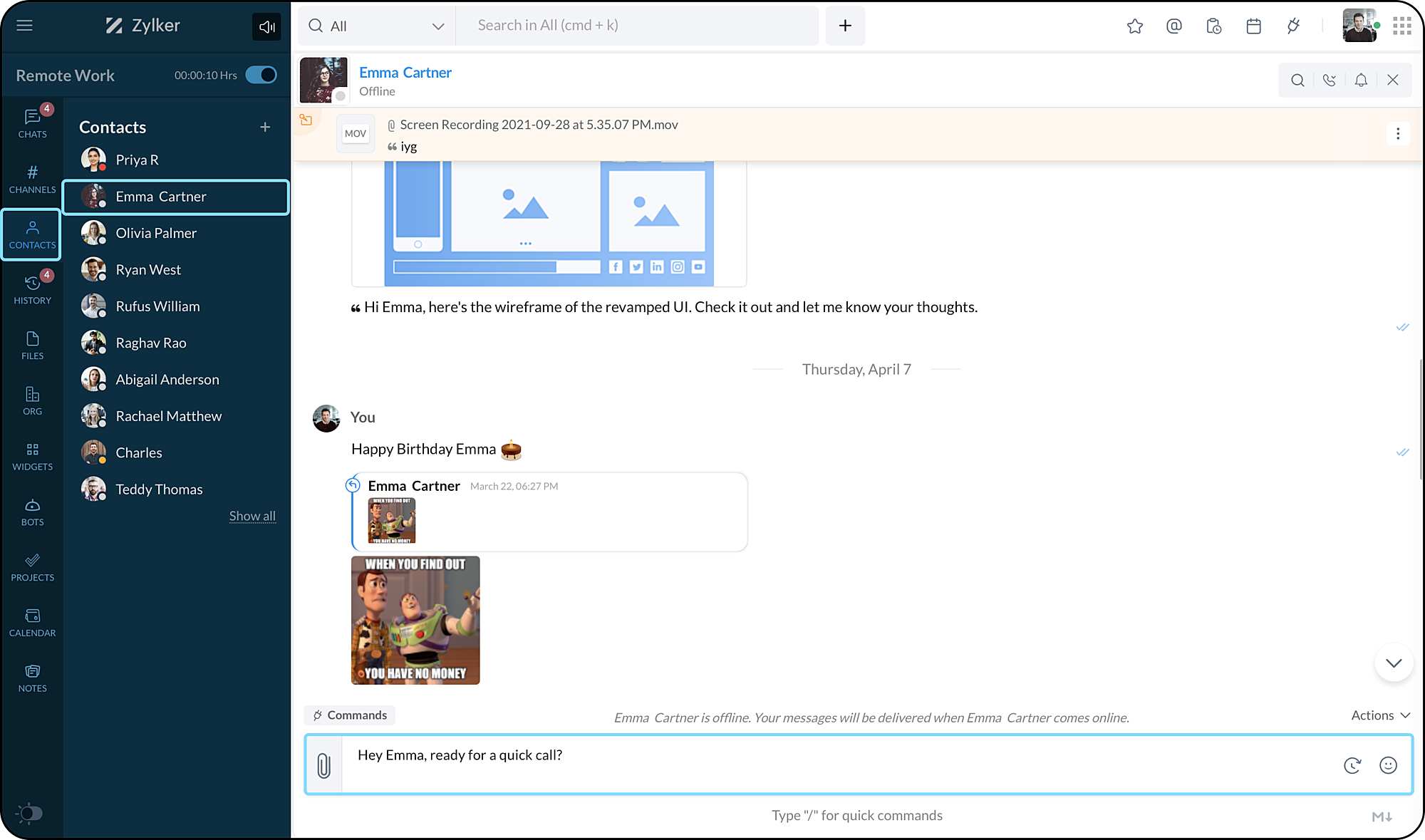Open starred messages from top bar
Image resolution: width=1425 pixels, height=840 pixels.
point(1135,26)
